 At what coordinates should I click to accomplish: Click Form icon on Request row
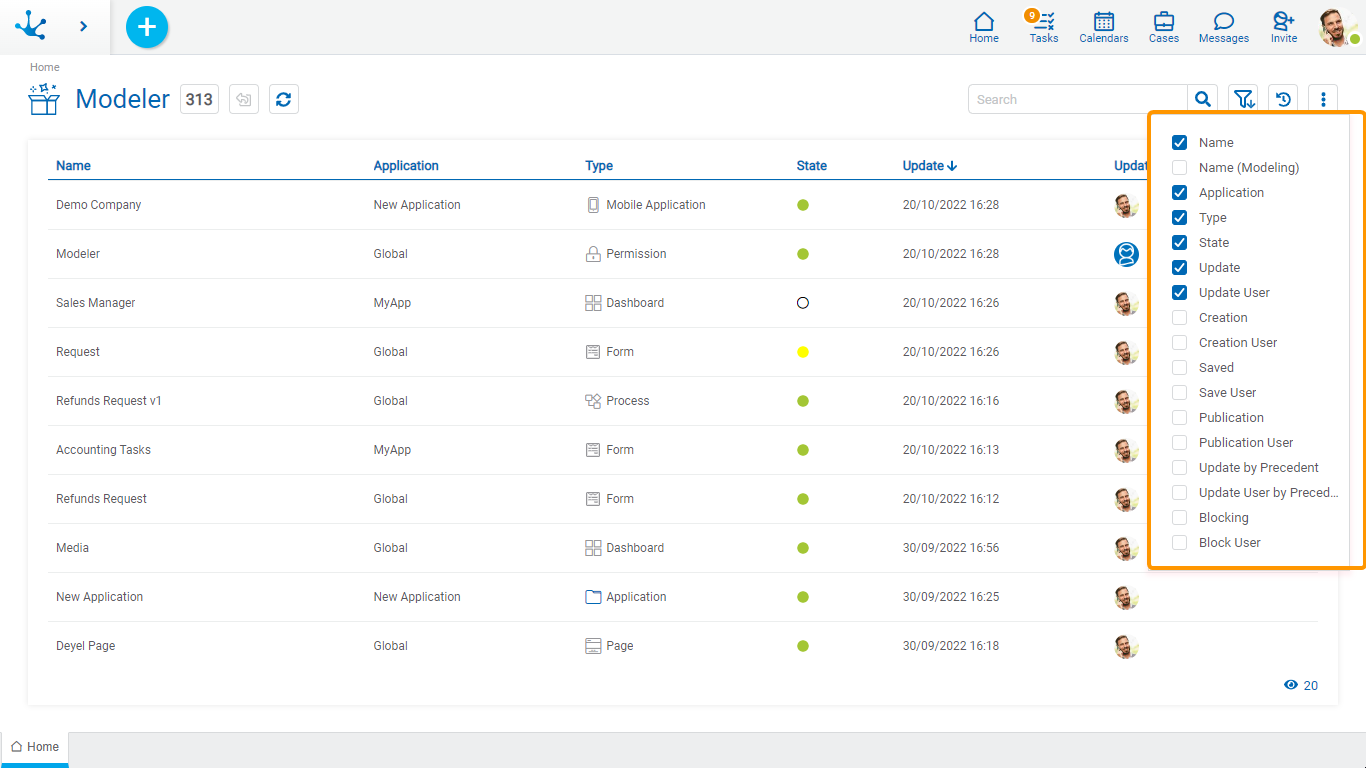[593, 352]
